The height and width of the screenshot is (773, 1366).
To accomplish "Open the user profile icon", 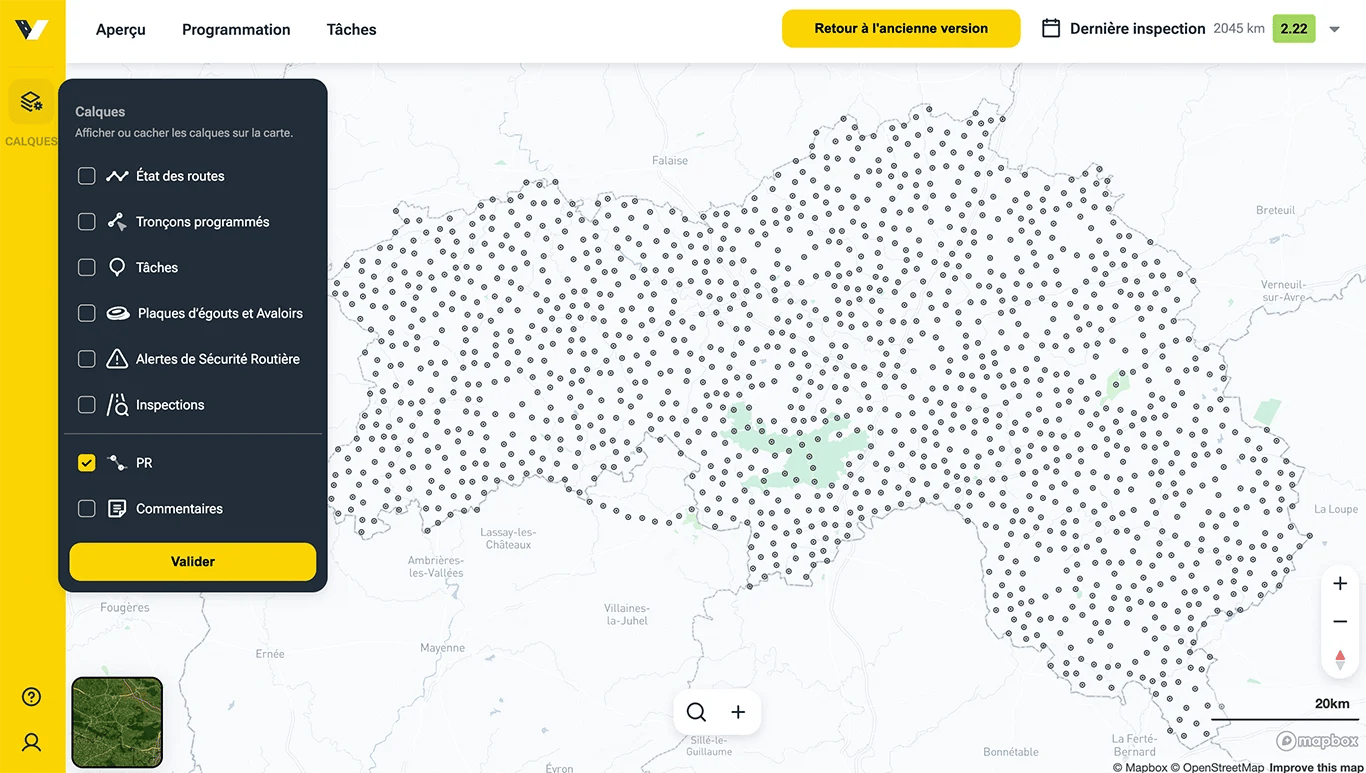I will (31, 742).
